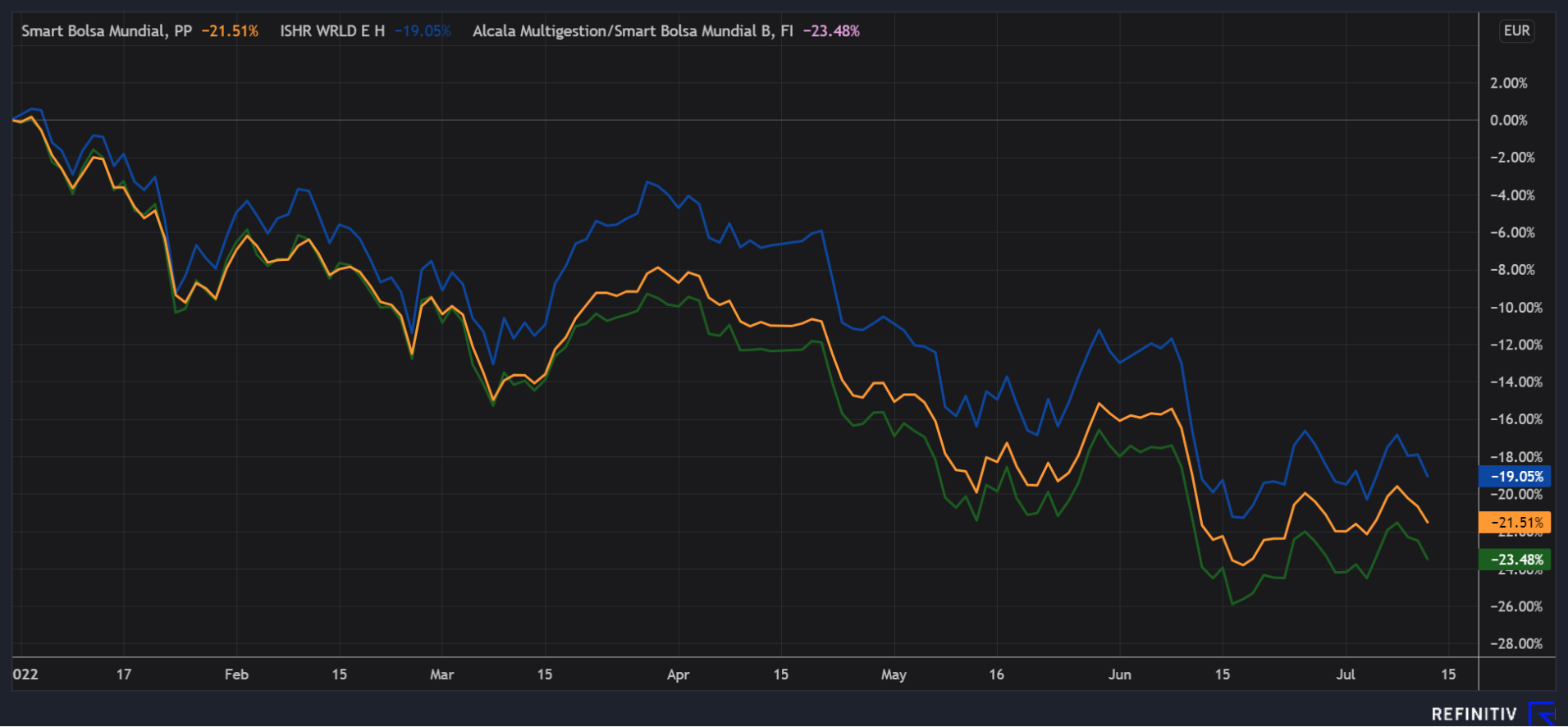Click the -28.00% axis label
Screen dimensions: 1568x727
coord(1515,644)
